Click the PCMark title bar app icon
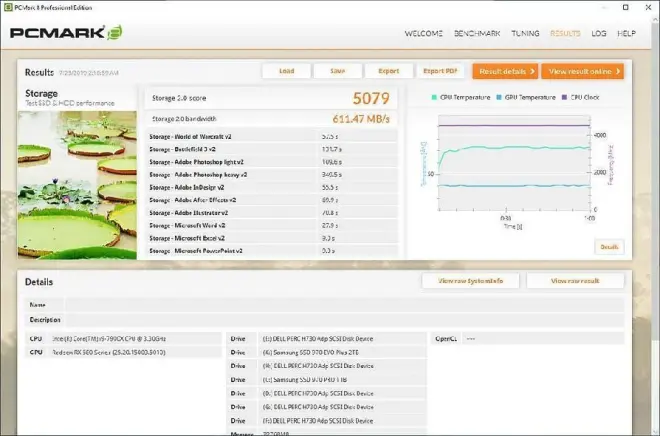The height and width of the screenshot is (436, 660). [8, 7]
